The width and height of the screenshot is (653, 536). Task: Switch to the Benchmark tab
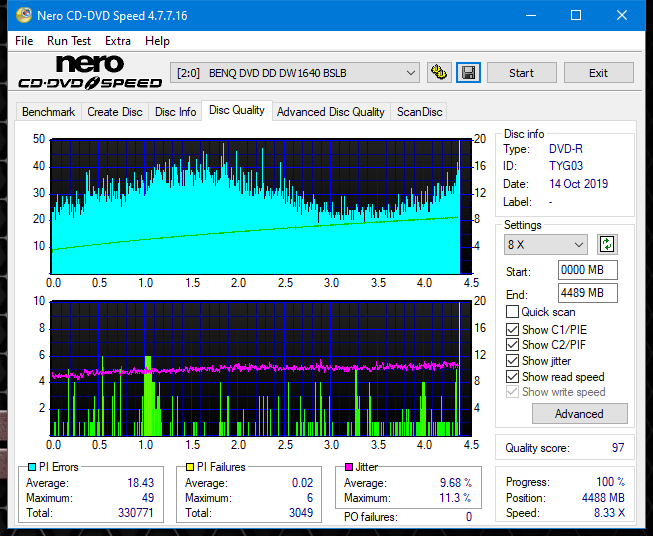tap(48, 112)
